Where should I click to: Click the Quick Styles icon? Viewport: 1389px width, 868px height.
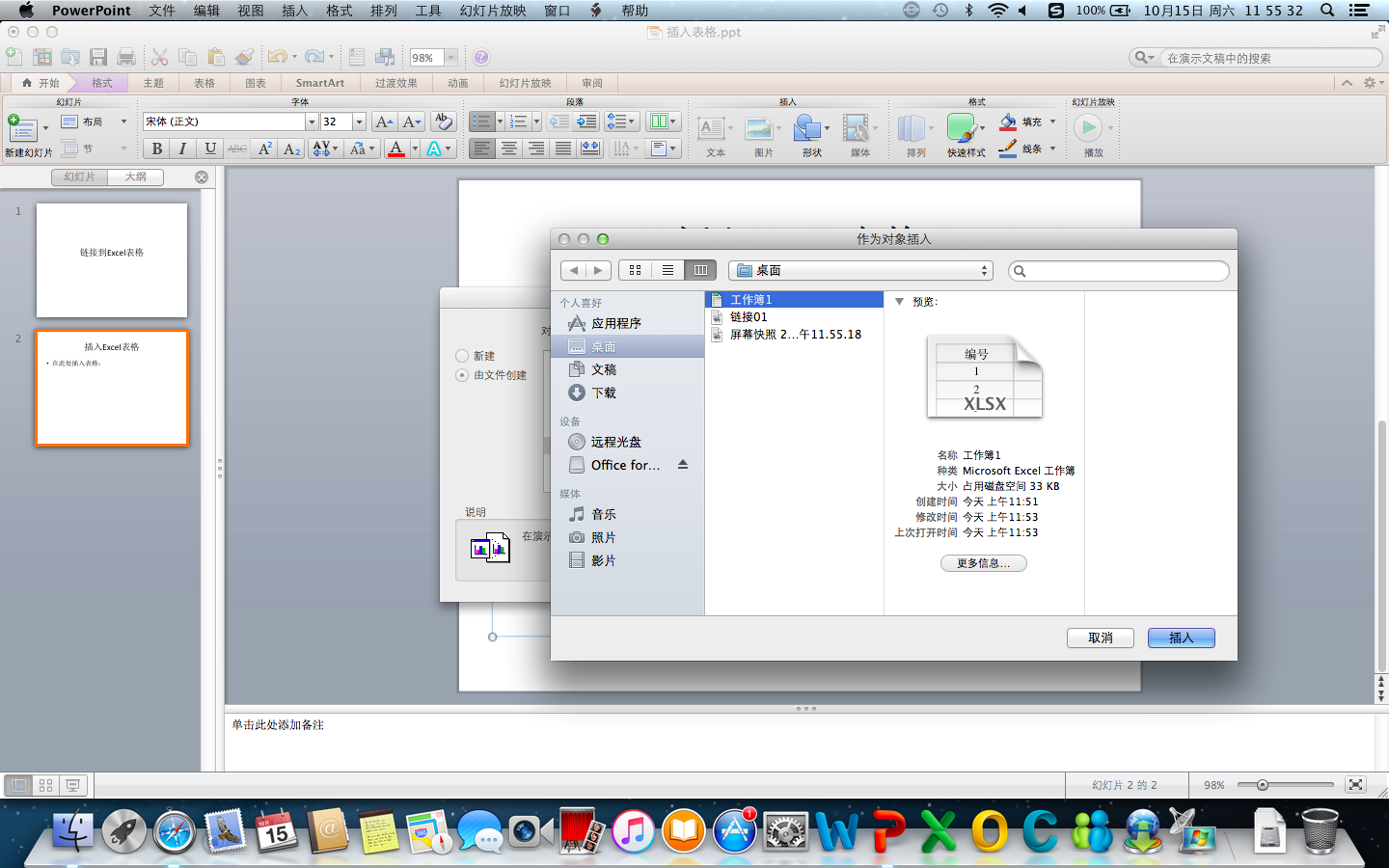pyautogui.click(x=962, y=129)
